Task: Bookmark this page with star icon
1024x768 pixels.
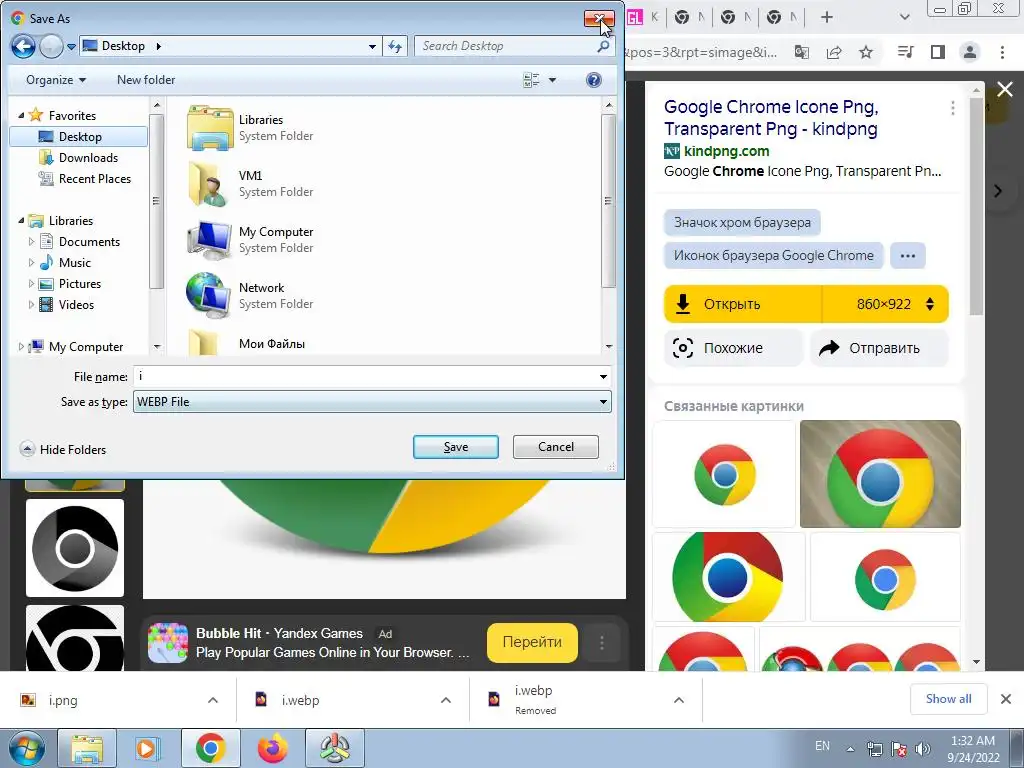Action: (x=866, y=52)
